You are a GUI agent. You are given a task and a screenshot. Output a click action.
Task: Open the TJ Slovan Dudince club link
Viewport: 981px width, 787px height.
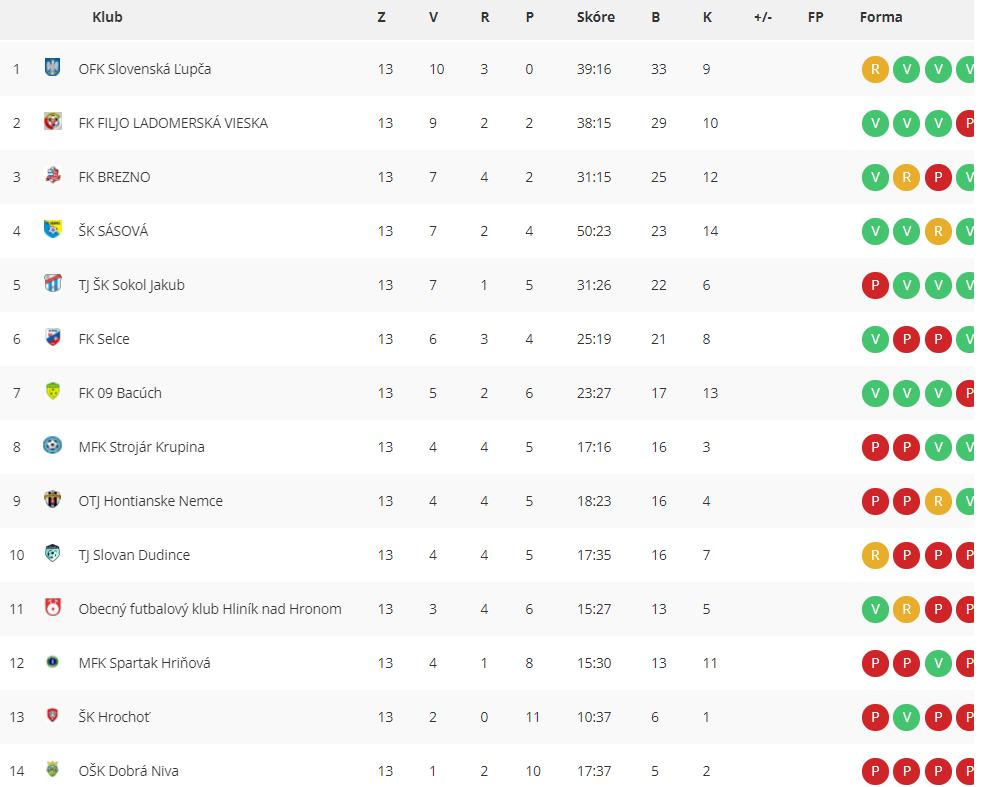pos(134,555)
